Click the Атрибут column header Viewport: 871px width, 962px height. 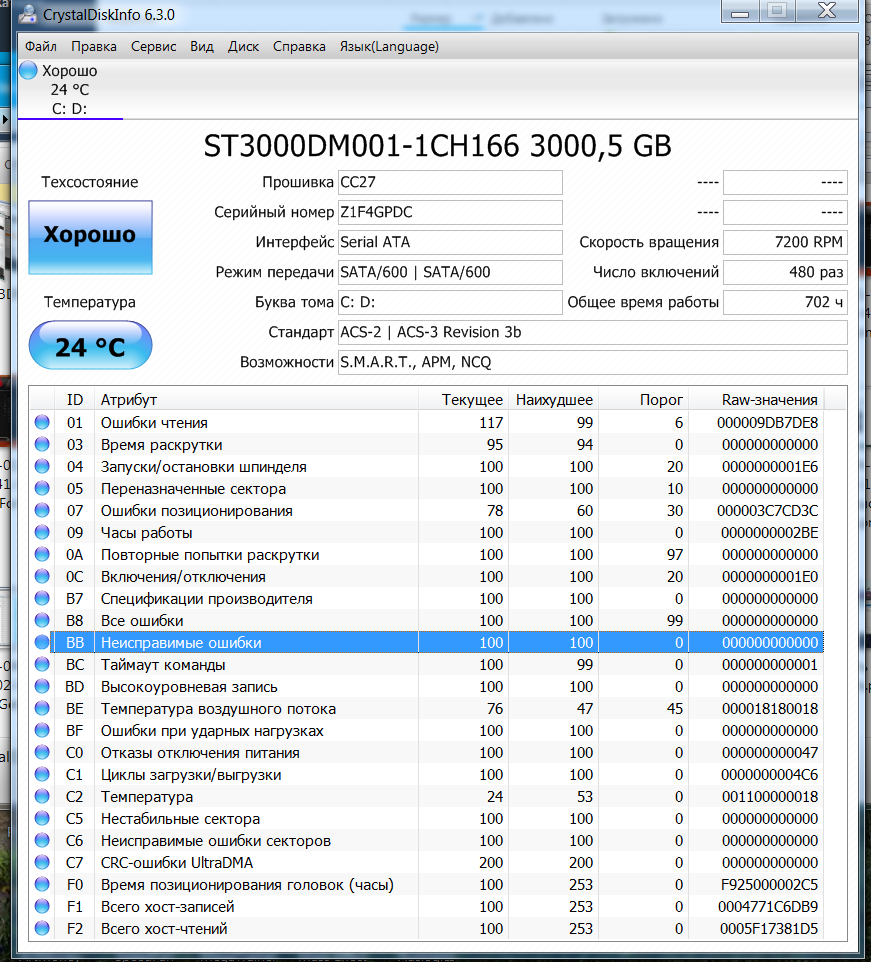point(256,399)
